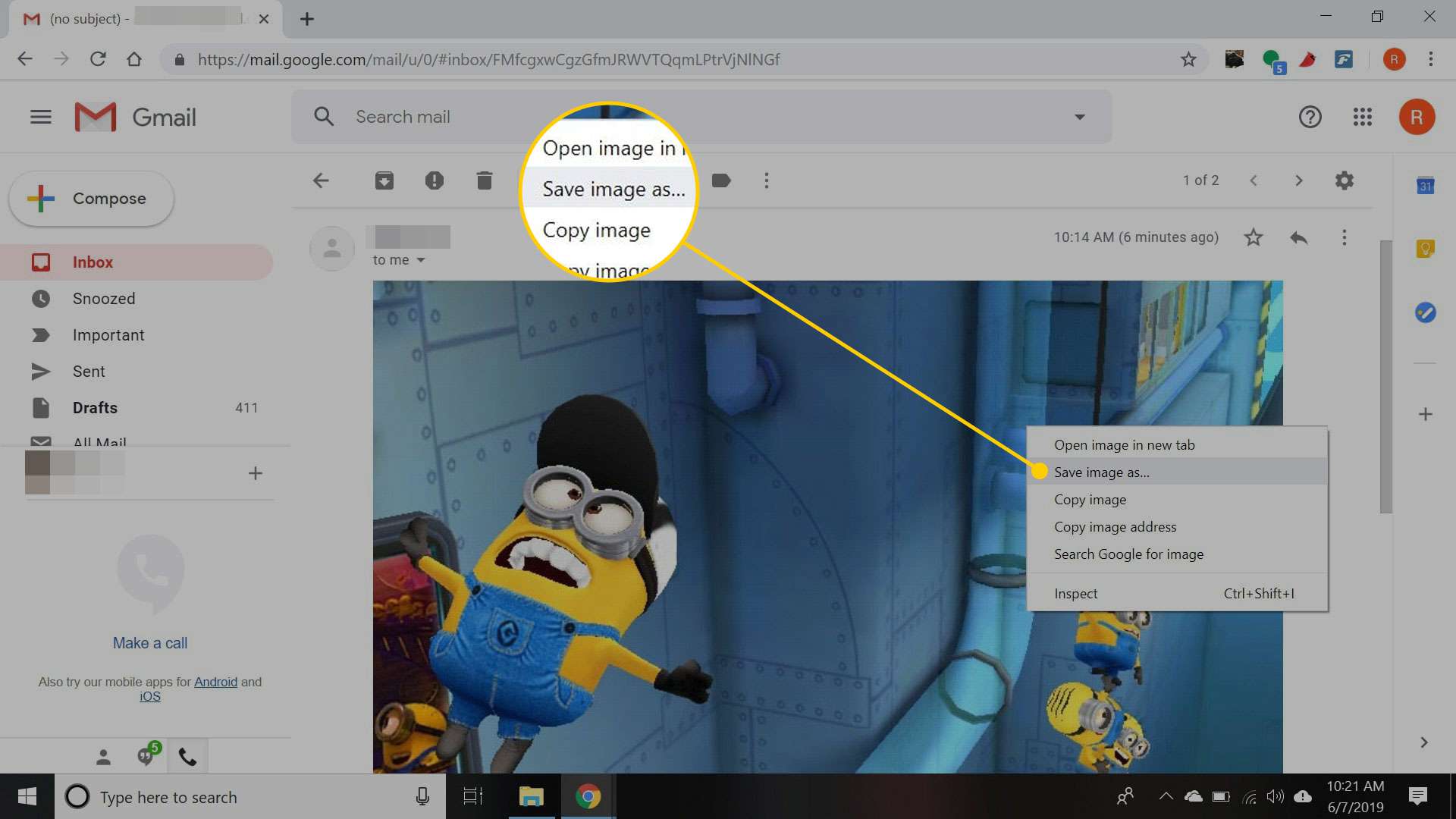The height and width of the screenshot is (819, 1456).
Task: Open message More menu
Action: coord(1344,237)
